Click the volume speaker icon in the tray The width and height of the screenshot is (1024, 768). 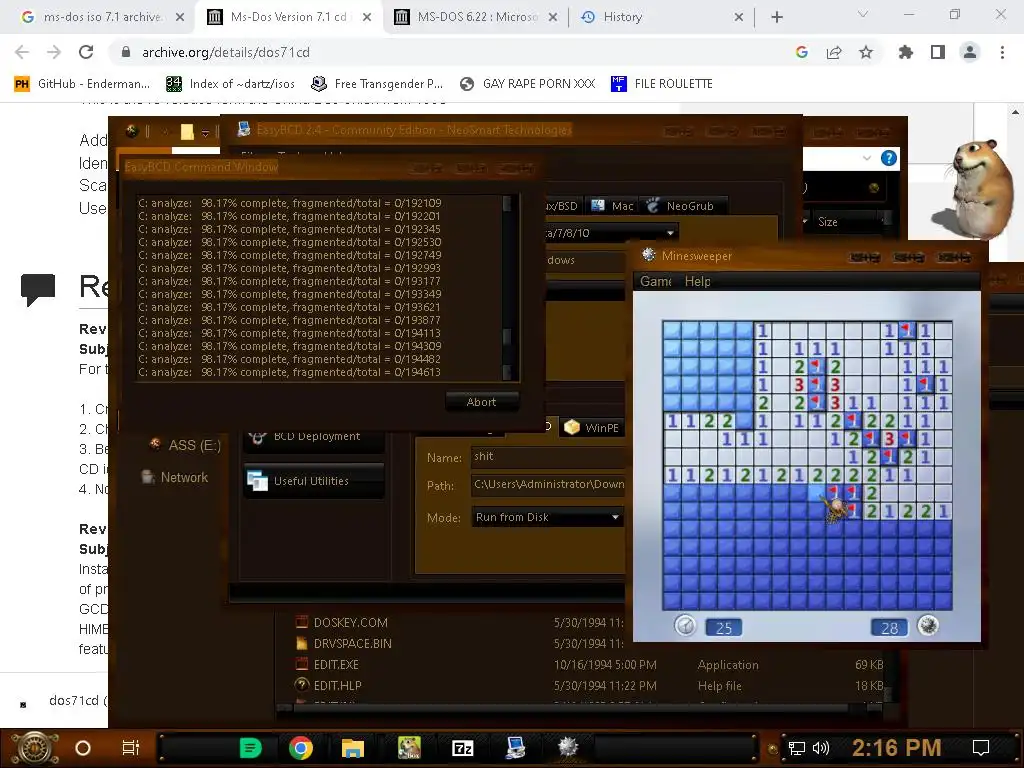pos(820,748)
